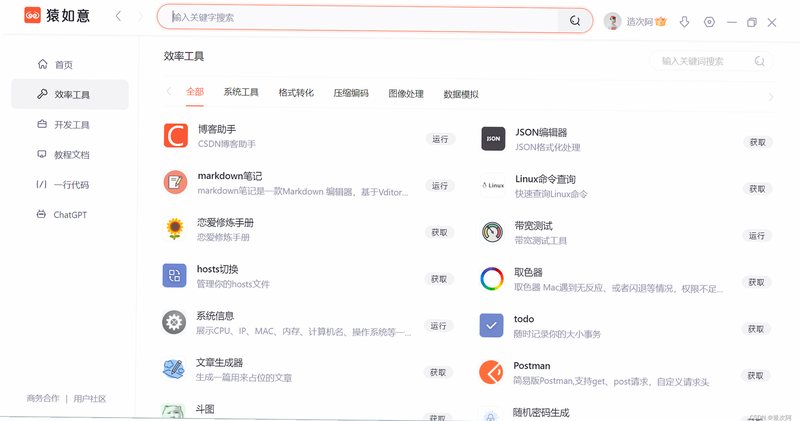Click the 带宽测试 gauge icon
Screen dimensions: 800x421
[x=492, y=232]
